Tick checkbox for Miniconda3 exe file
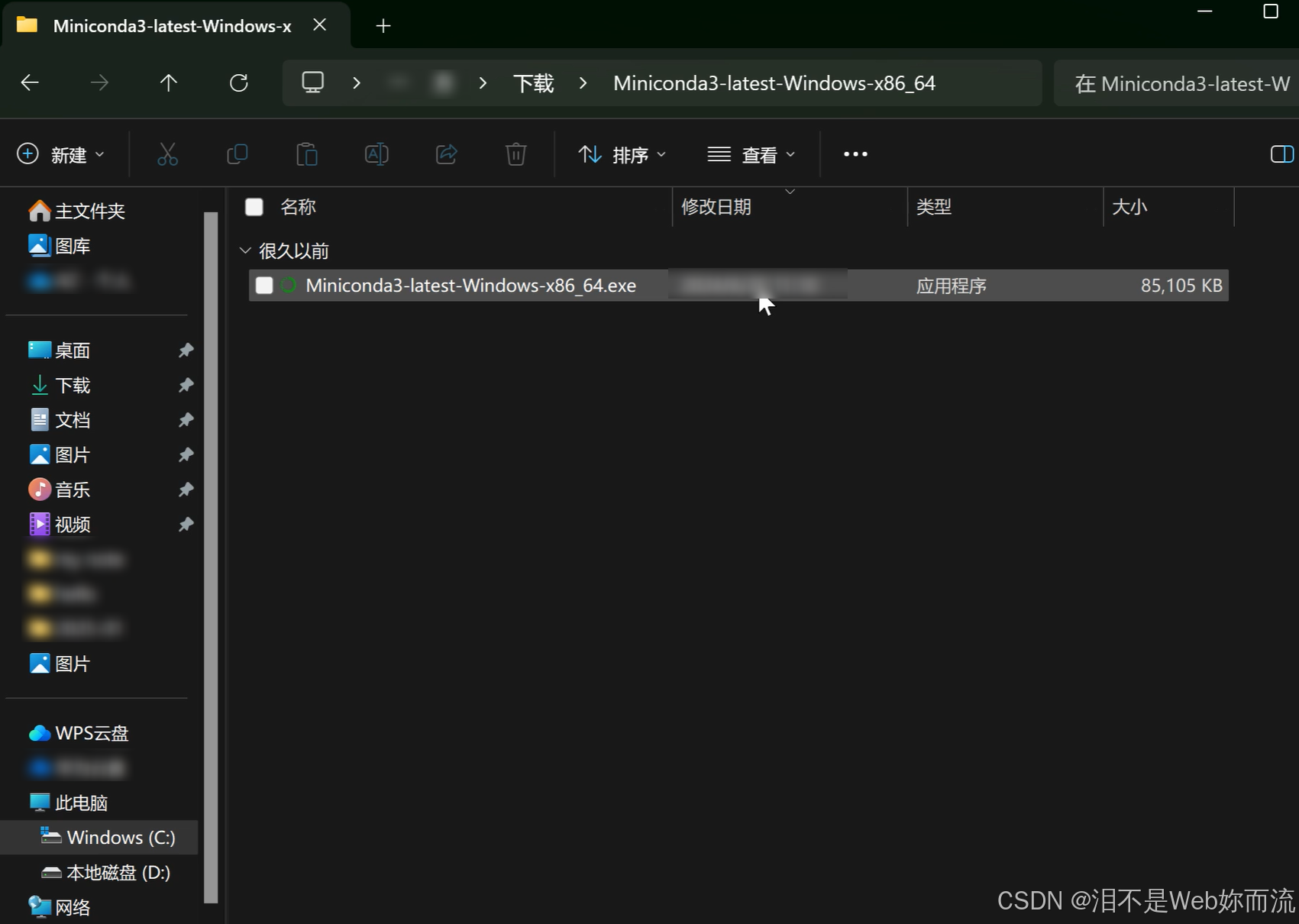The image size is (1299, 924). [x=264, y=286]
